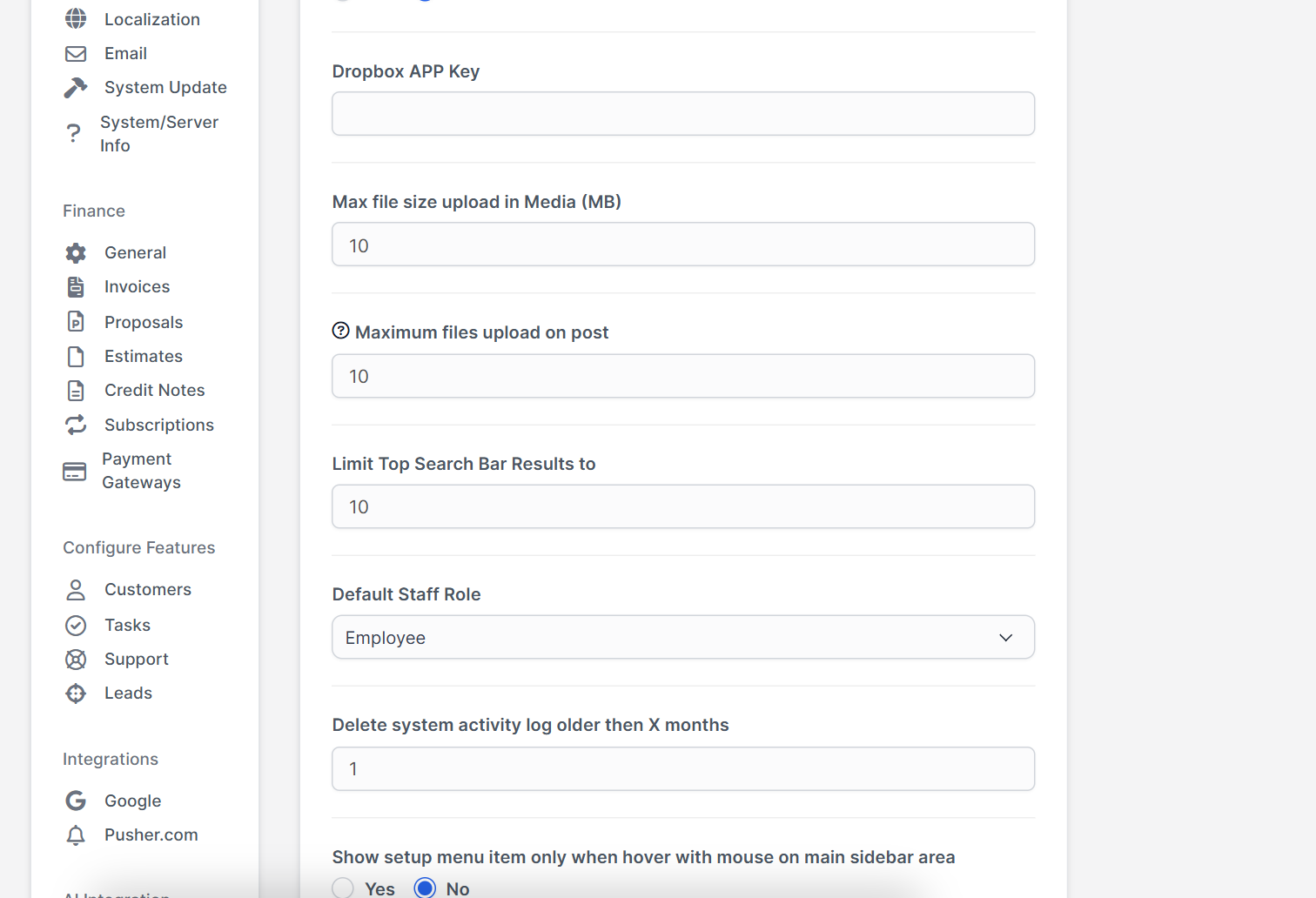Open the Customers settings link
The height and width of the screenshot is (898, 1316).
point(148,590)
